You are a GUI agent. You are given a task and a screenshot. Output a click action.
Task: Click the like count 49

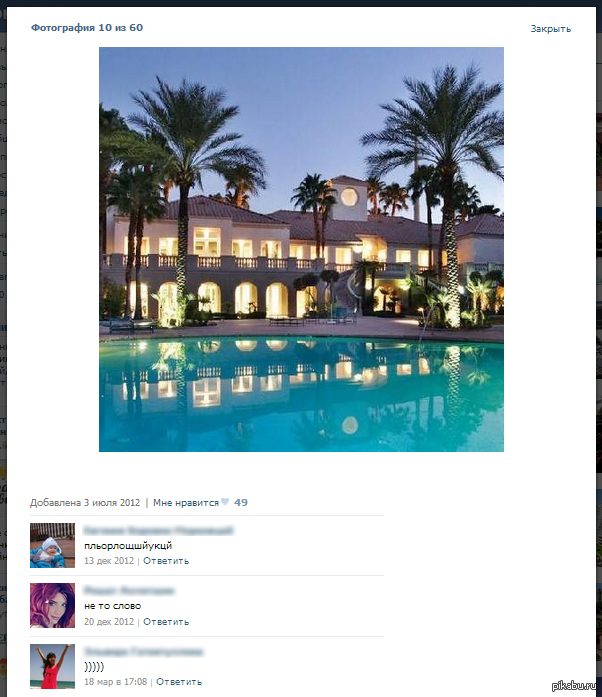click(241, 502)
